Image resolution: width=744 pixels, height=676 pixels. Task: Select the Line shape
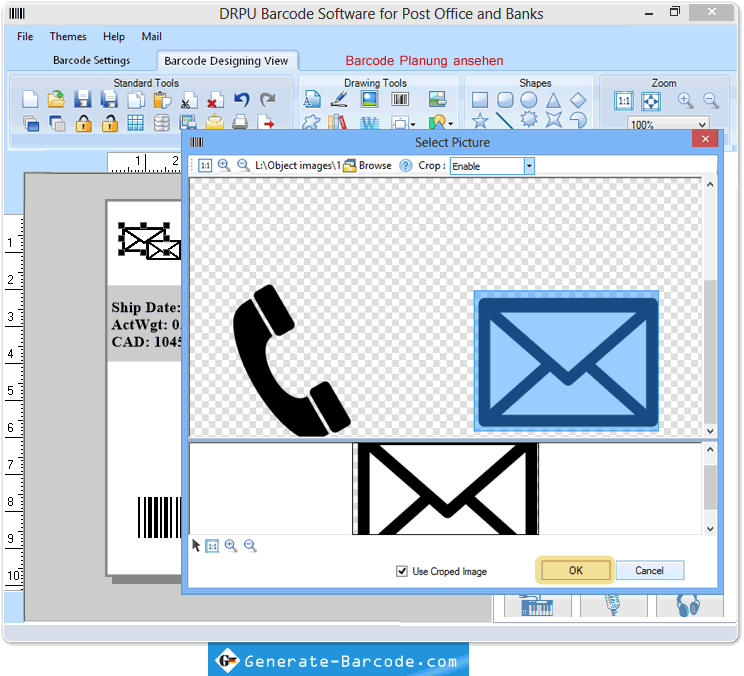point(504,120)
